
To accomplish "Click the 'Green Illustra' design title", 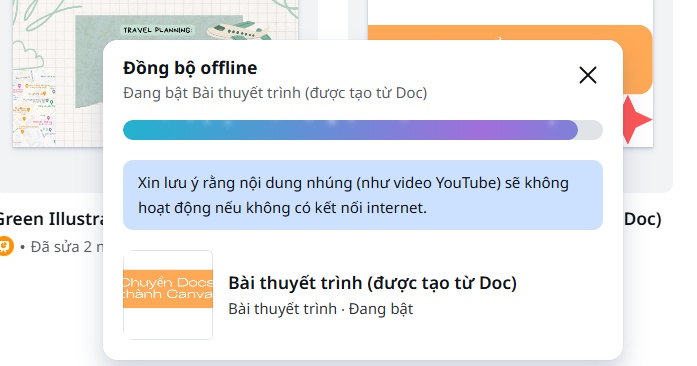I will (51, 219).
